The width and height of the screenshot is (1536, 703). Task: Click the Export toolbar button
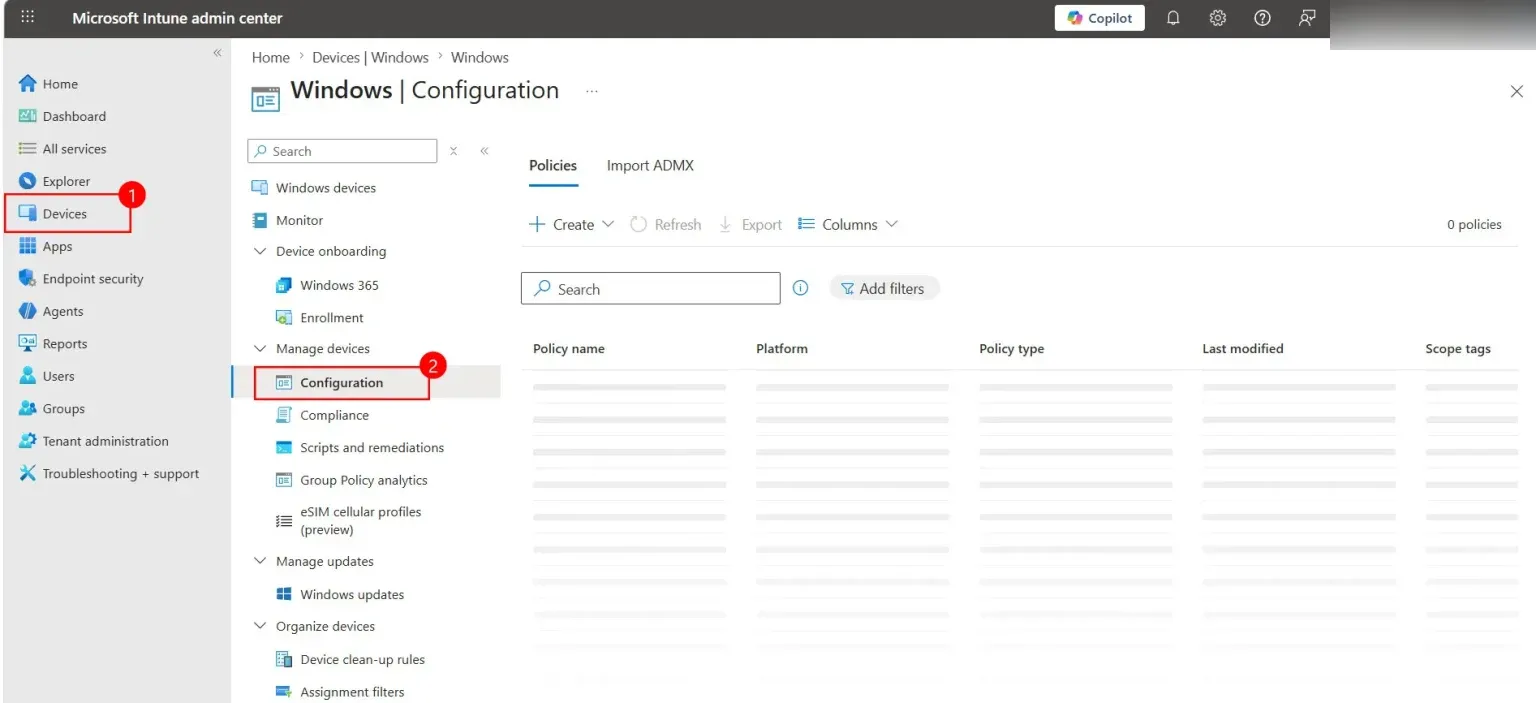[750, 225]
